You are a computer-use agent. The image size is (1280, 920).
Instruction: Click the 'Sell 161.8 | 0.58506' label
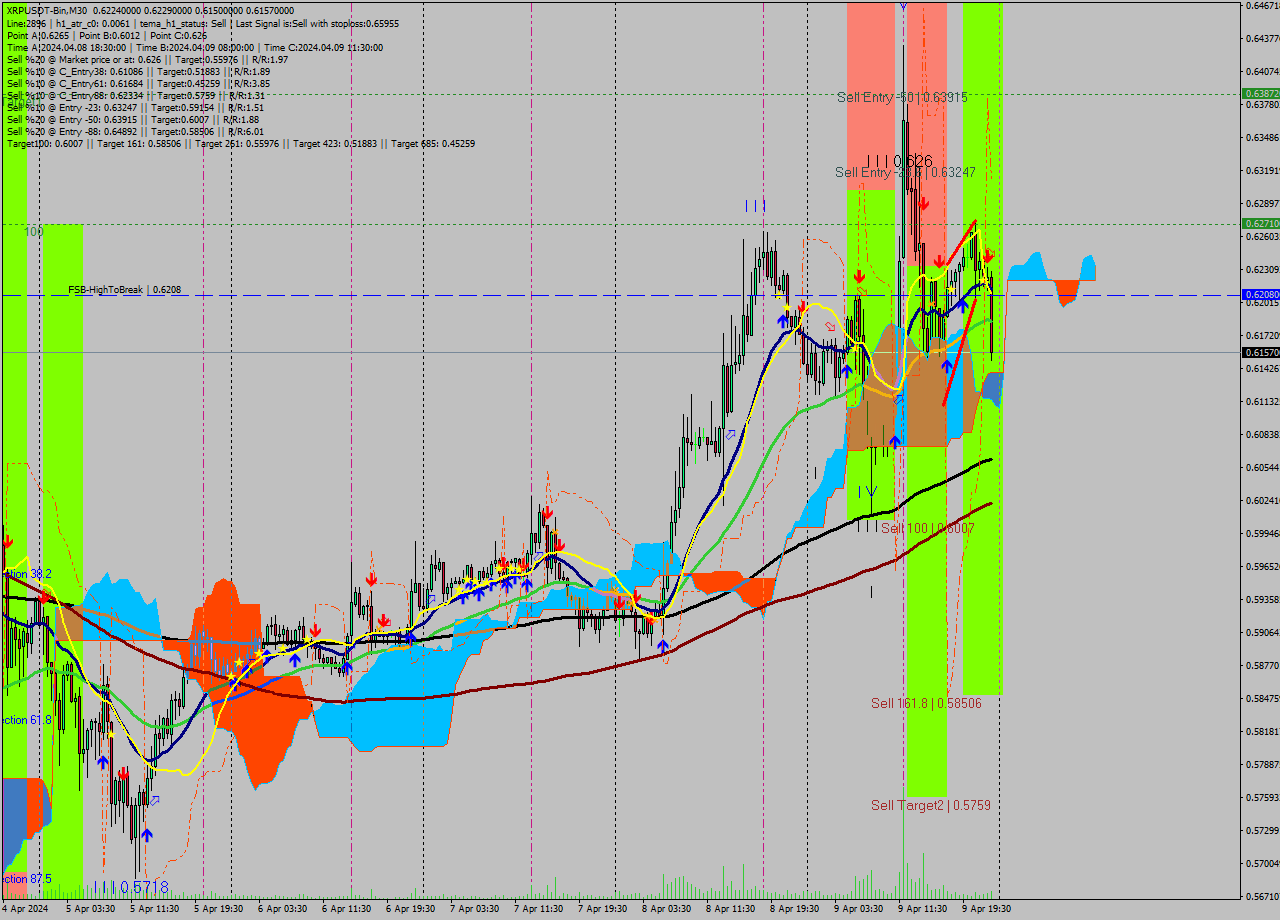pos(926,703)
